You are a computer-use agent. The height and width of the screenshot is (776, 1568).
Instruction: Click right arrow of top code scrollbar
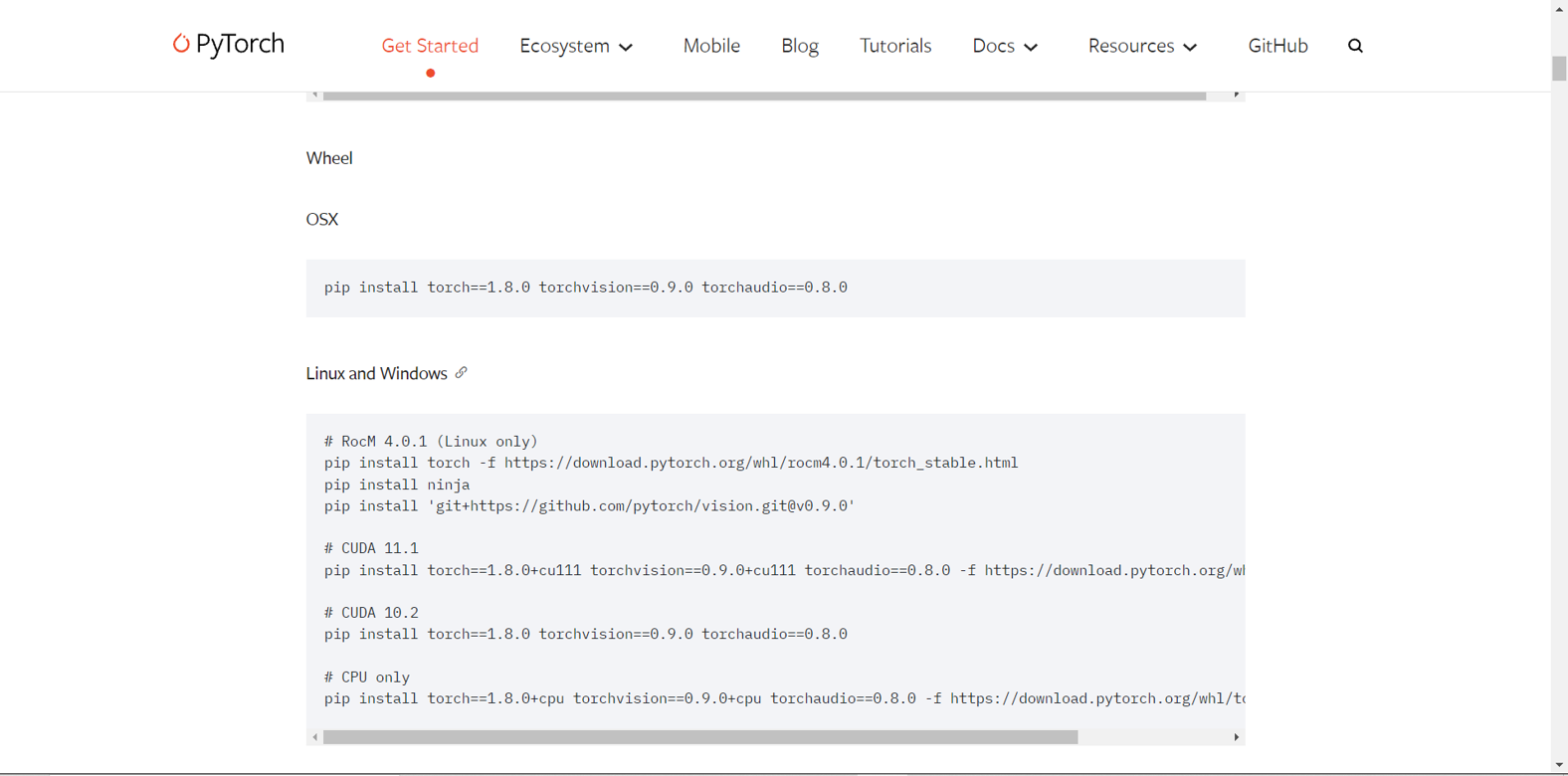[1236, 95]
